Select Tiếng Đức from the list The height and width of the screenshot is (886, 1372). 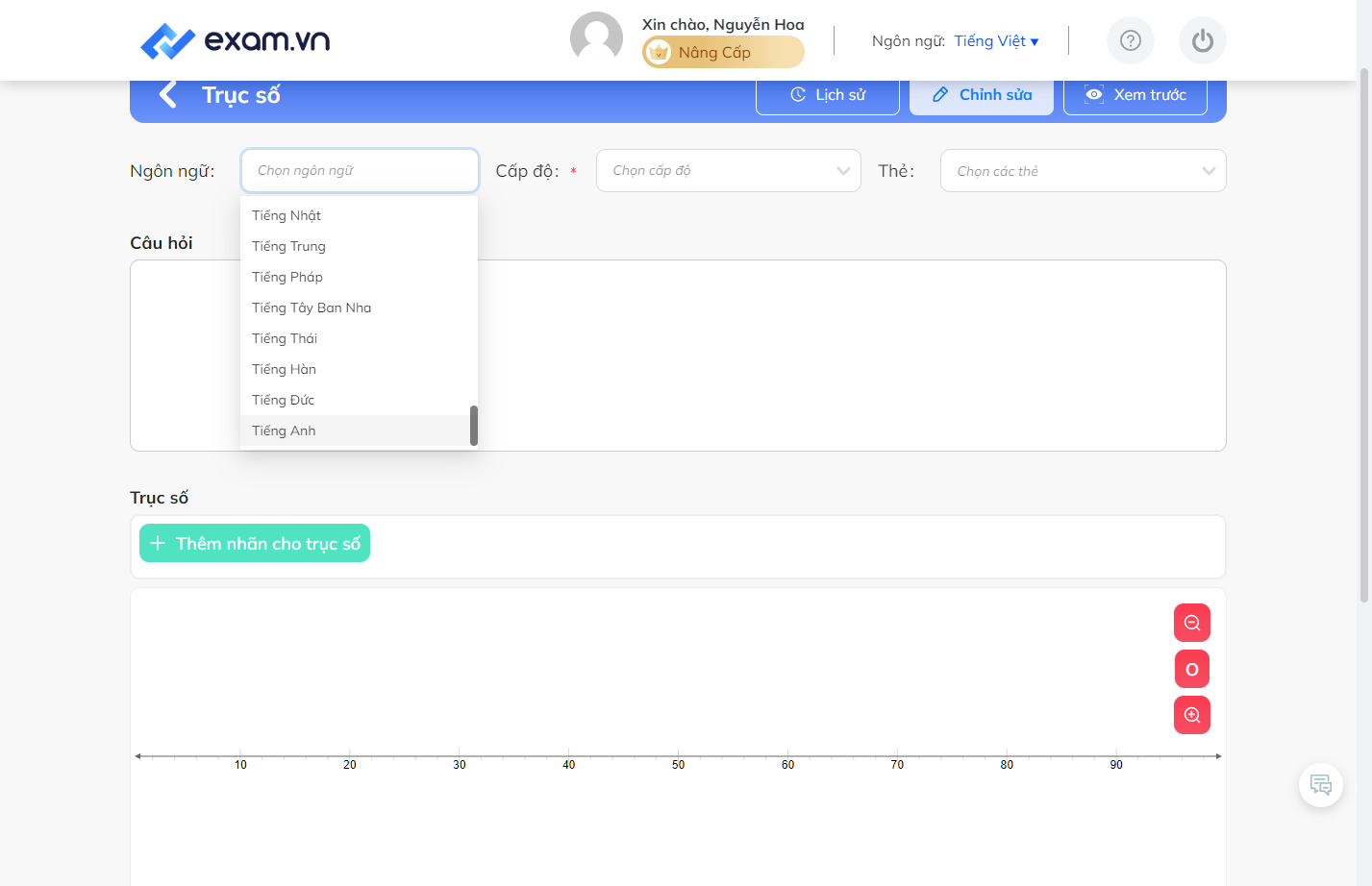tap(359, 400)
